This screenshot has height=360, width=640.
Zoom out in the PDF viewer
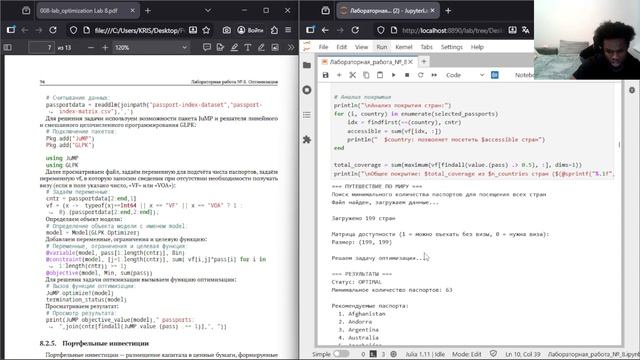91,48
